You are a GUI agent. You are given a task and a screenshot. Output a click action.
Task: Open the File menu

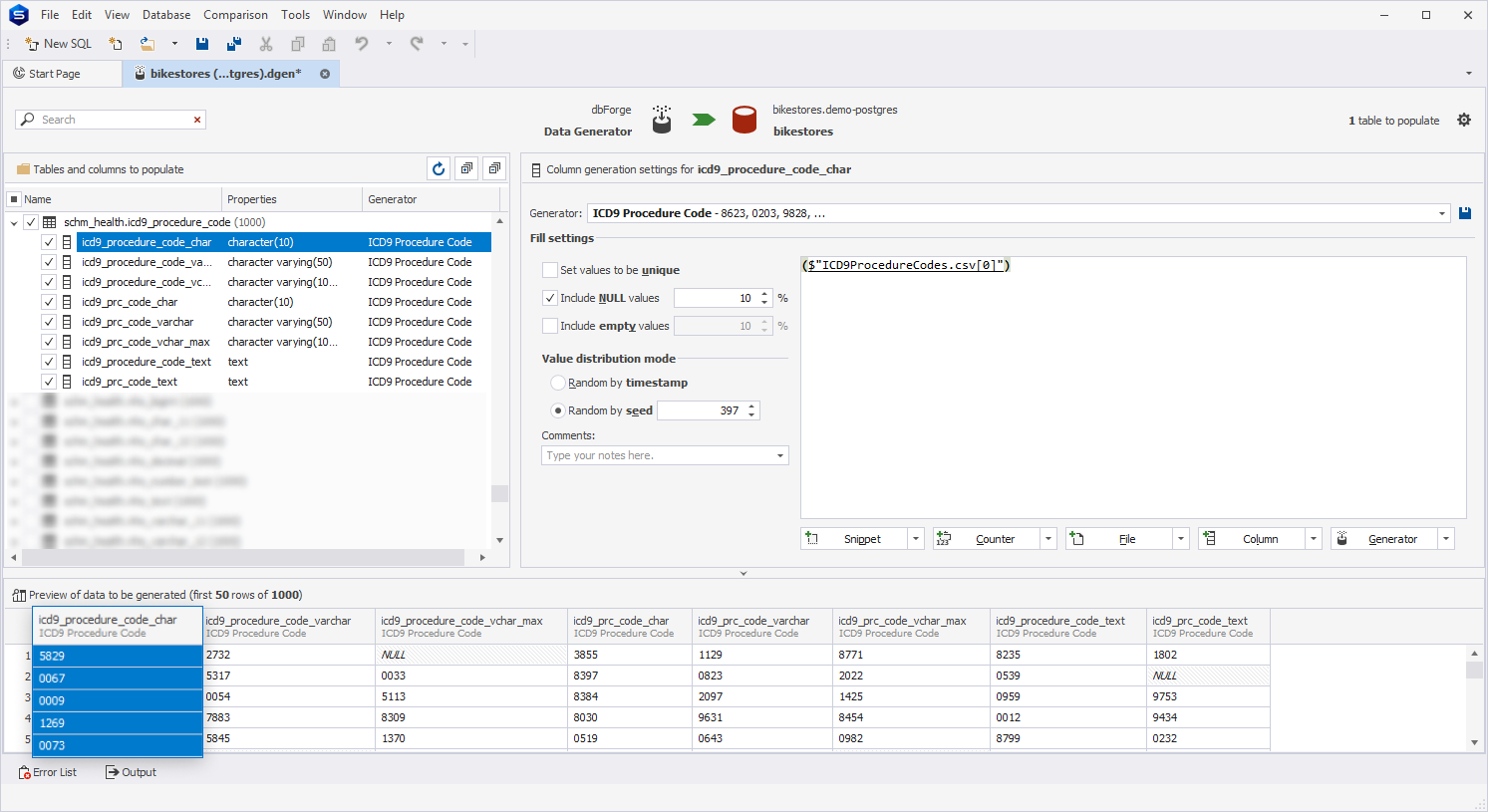point(50,15)
